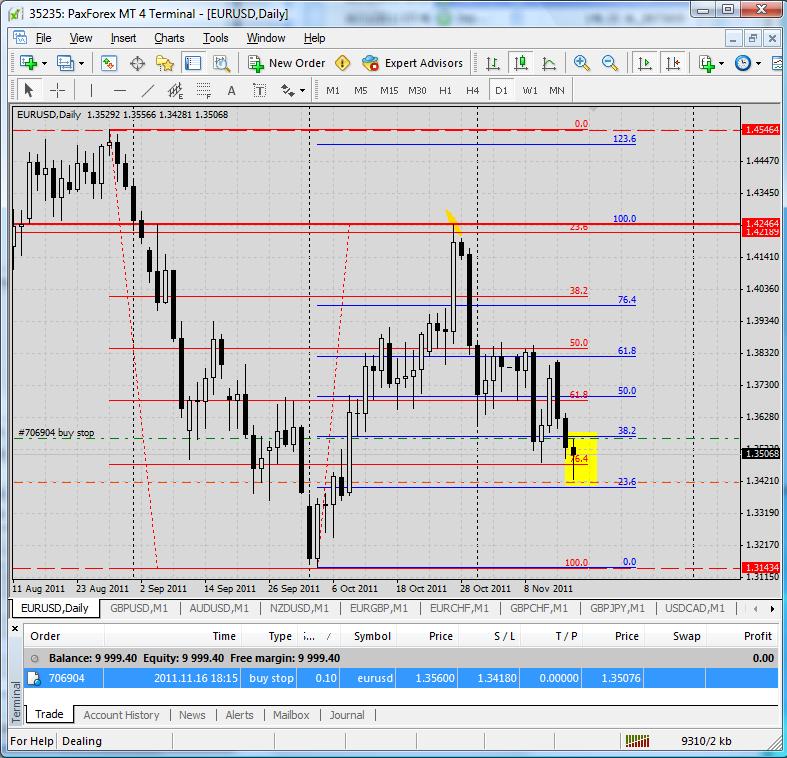Toggle Chart Shift option
Viewport: 787px width, 758px height.
(673, 63)
